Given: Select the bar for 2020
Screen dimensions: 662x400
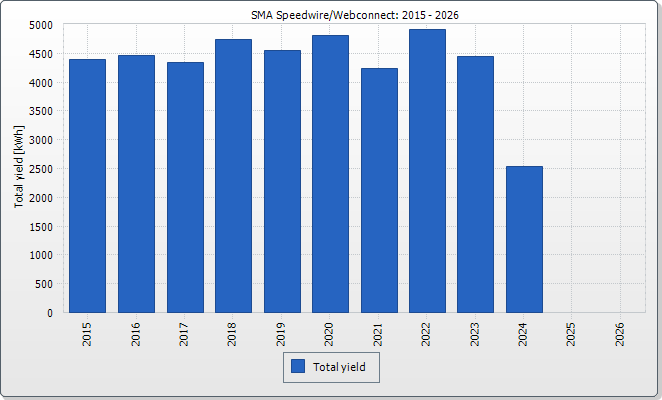Looking at the screenshot, I should click(x=330, y=174).
